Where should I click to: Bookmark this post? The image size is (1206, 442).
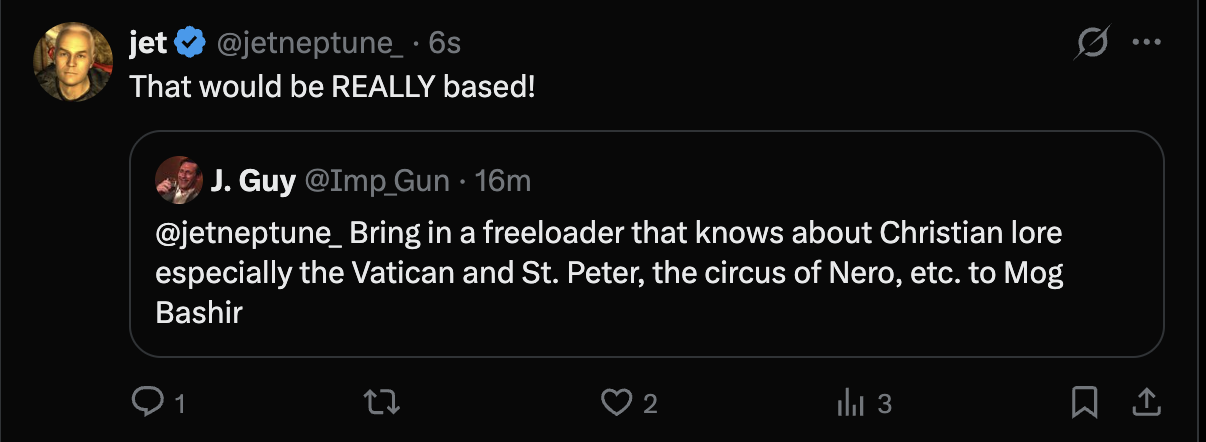[x=1083, y=403]
